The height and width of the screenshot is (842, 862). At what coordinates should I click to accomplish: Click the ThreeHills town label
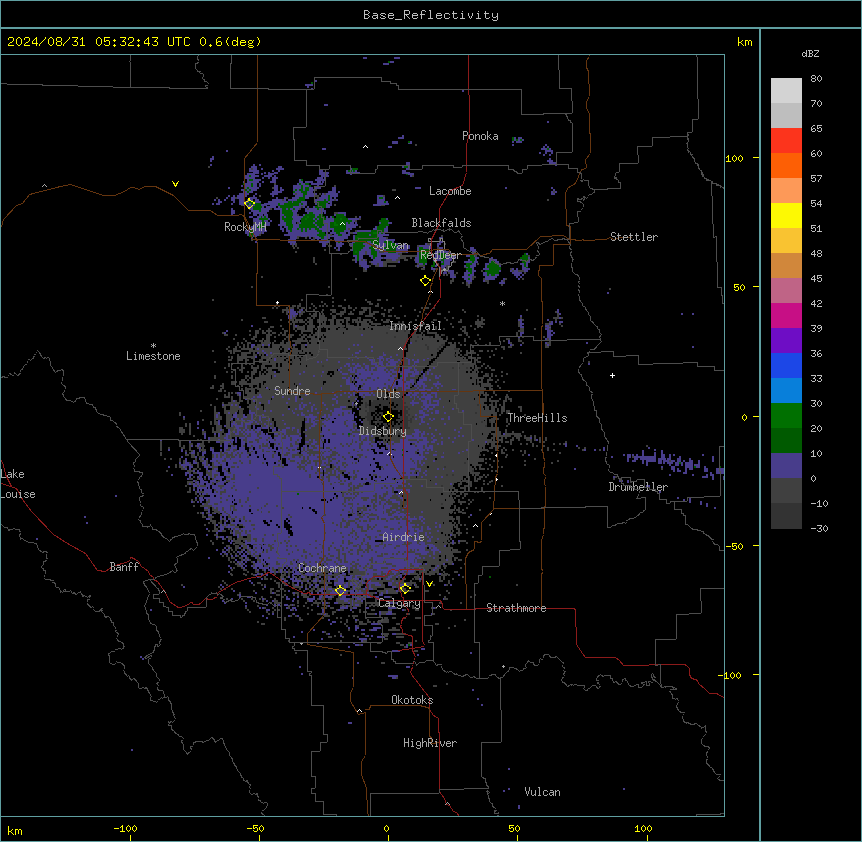[x=537, y=418]
